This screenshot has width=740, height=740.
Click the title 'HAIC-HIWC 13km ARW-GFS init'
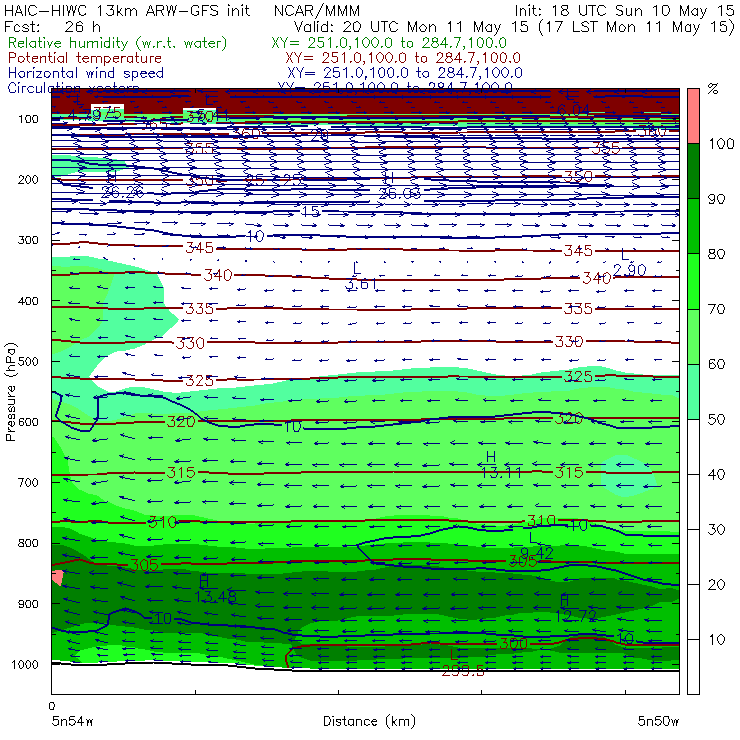127,10
